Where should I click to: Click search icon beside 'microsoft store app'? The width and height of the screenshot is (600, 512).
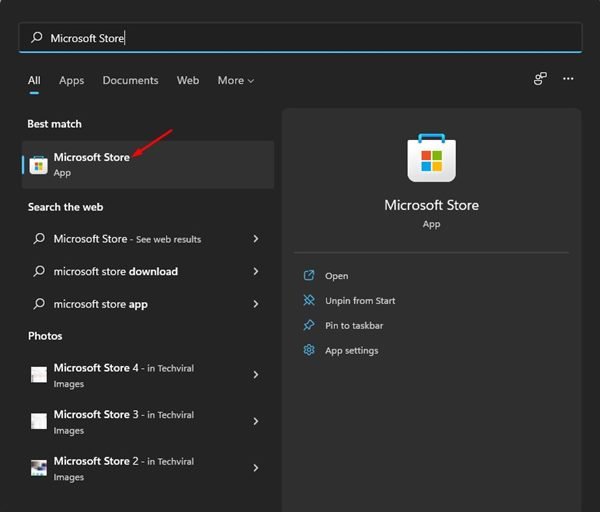pos(39,304)
